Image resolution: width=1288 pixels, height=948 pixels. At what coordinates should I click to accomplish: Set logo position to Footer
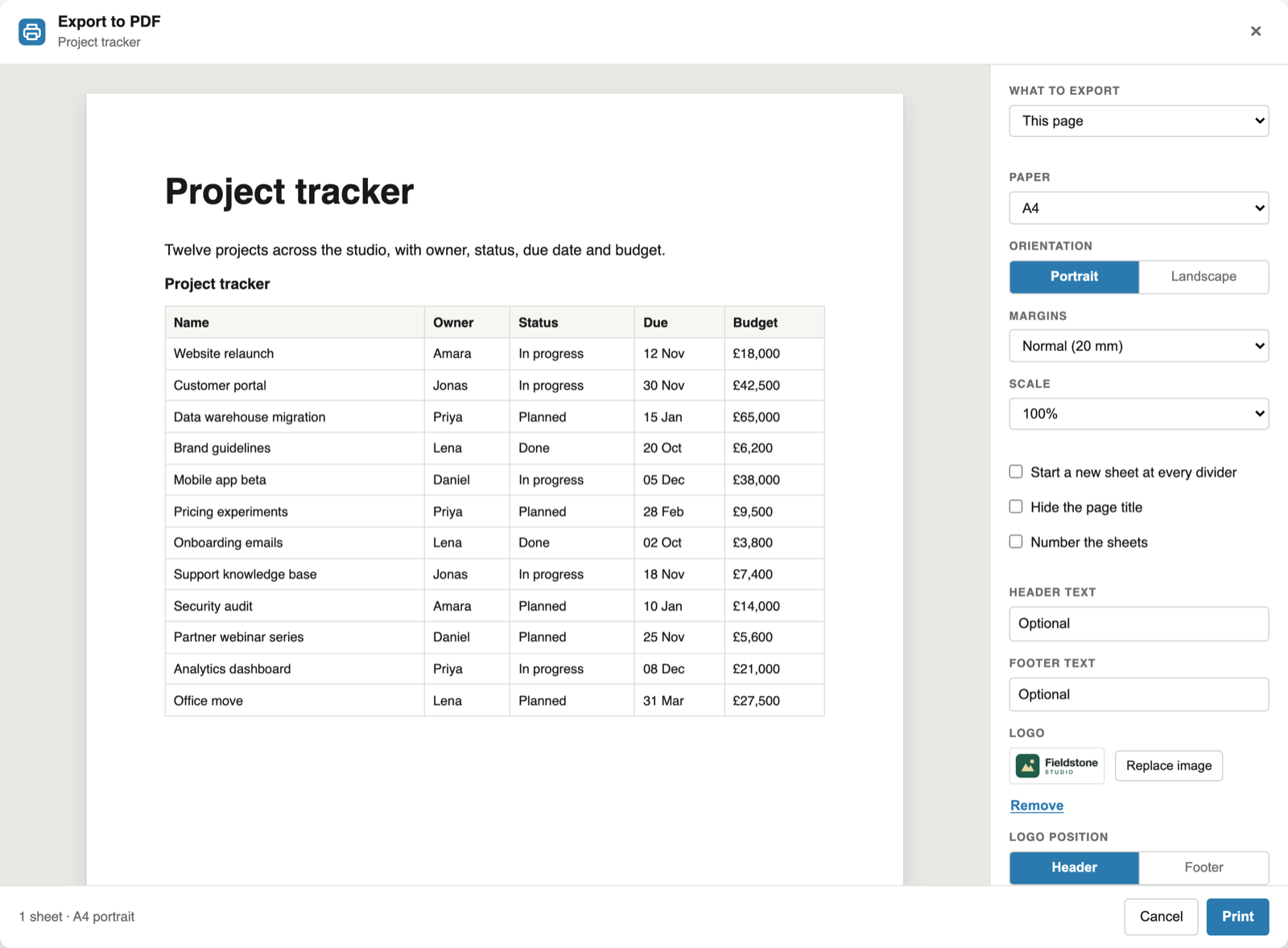click(1203, 868)
